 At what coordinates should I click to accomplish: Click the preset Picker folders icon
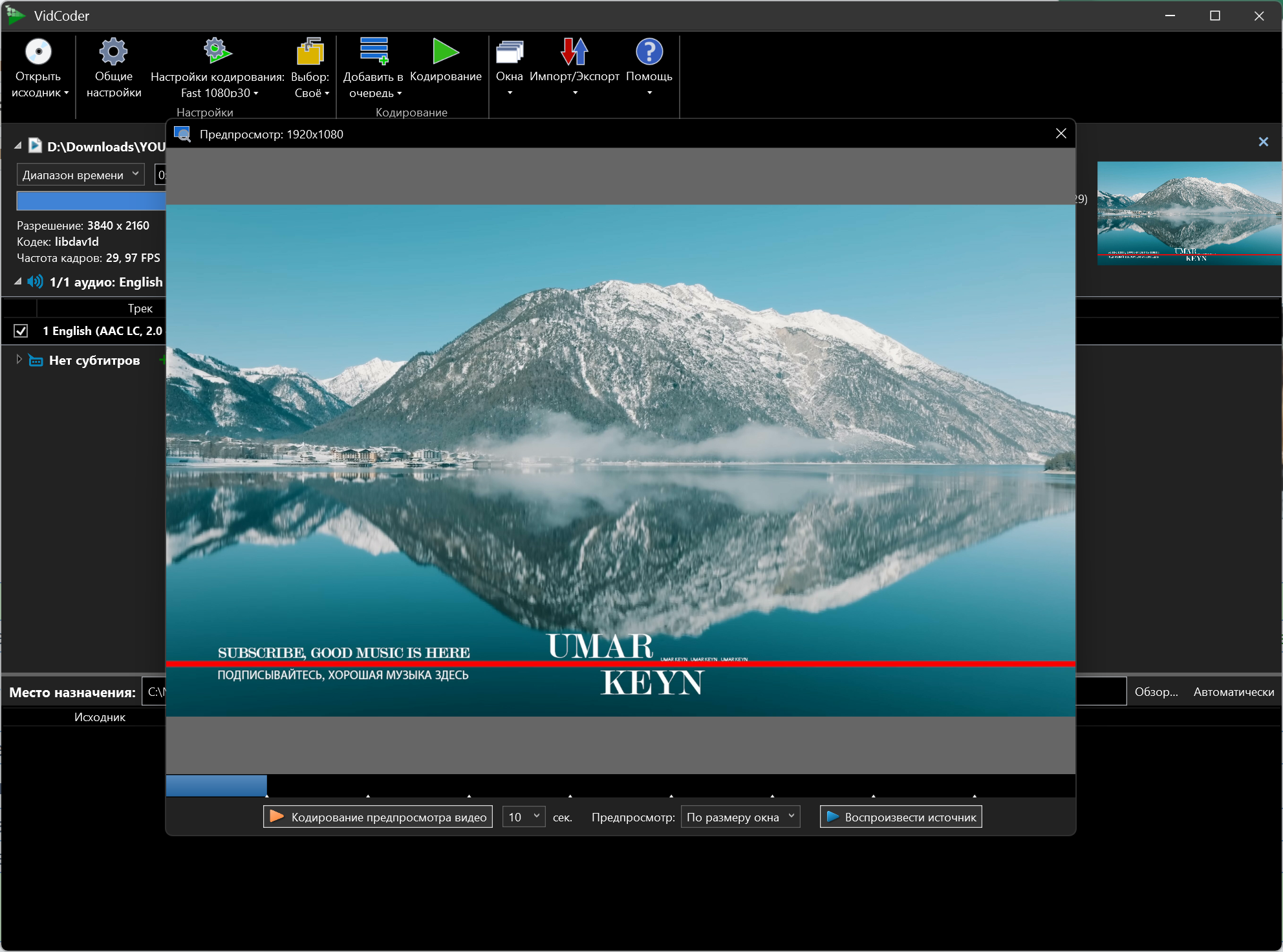pos(310,52)
